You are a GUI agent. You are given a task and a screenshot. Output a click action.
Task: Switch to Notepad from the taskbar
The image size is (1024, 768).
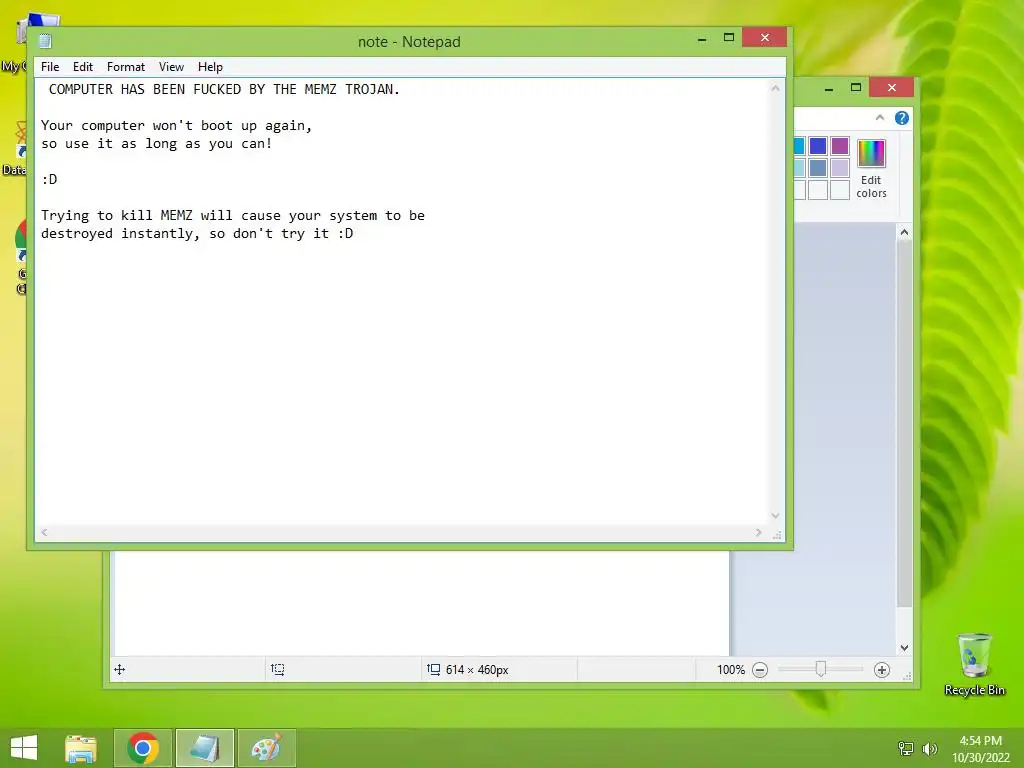(x=204, y=748)
